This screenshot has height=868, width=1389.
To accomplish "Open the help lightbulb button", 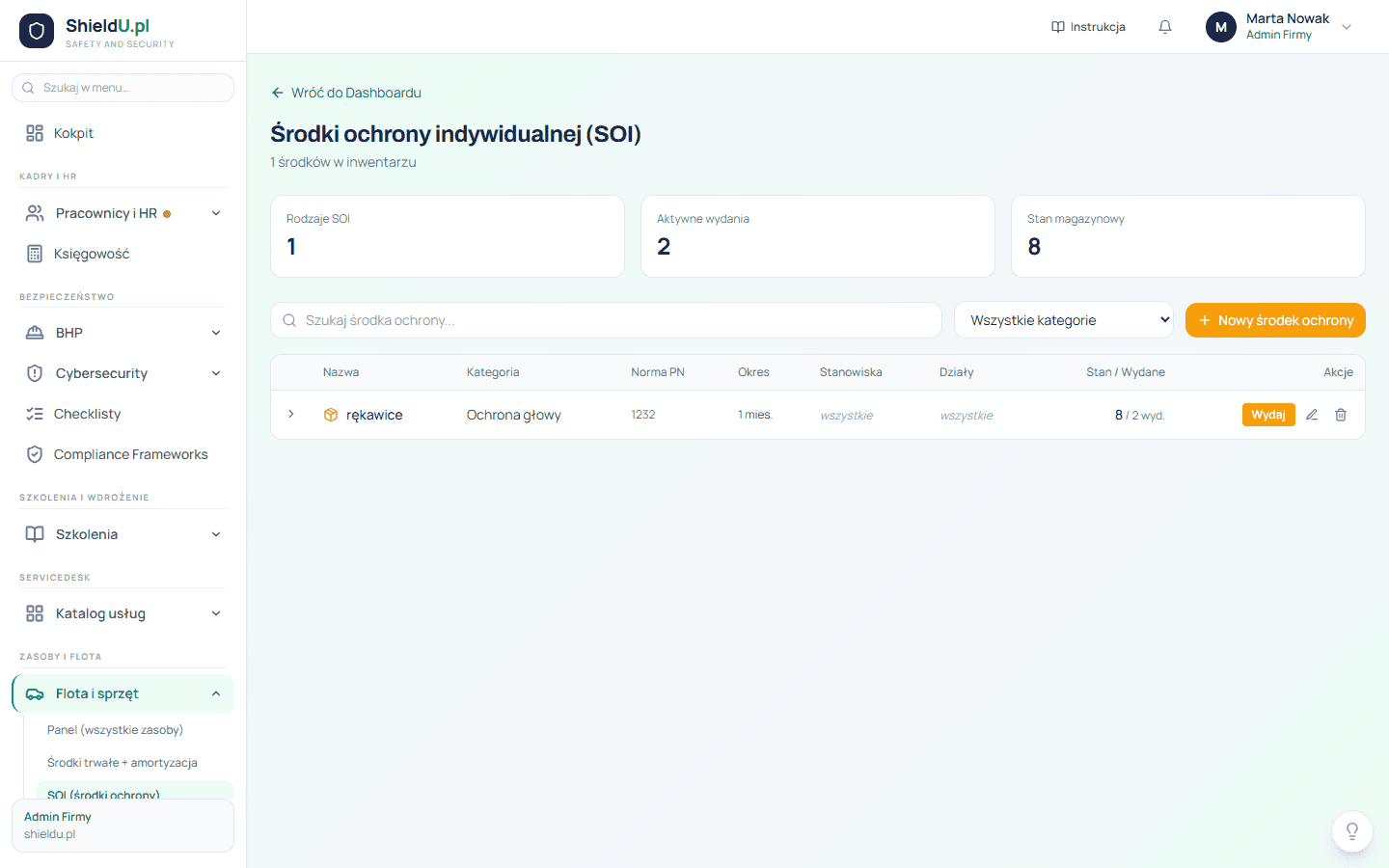I will pyautogui.click(x=1352, y=831).
